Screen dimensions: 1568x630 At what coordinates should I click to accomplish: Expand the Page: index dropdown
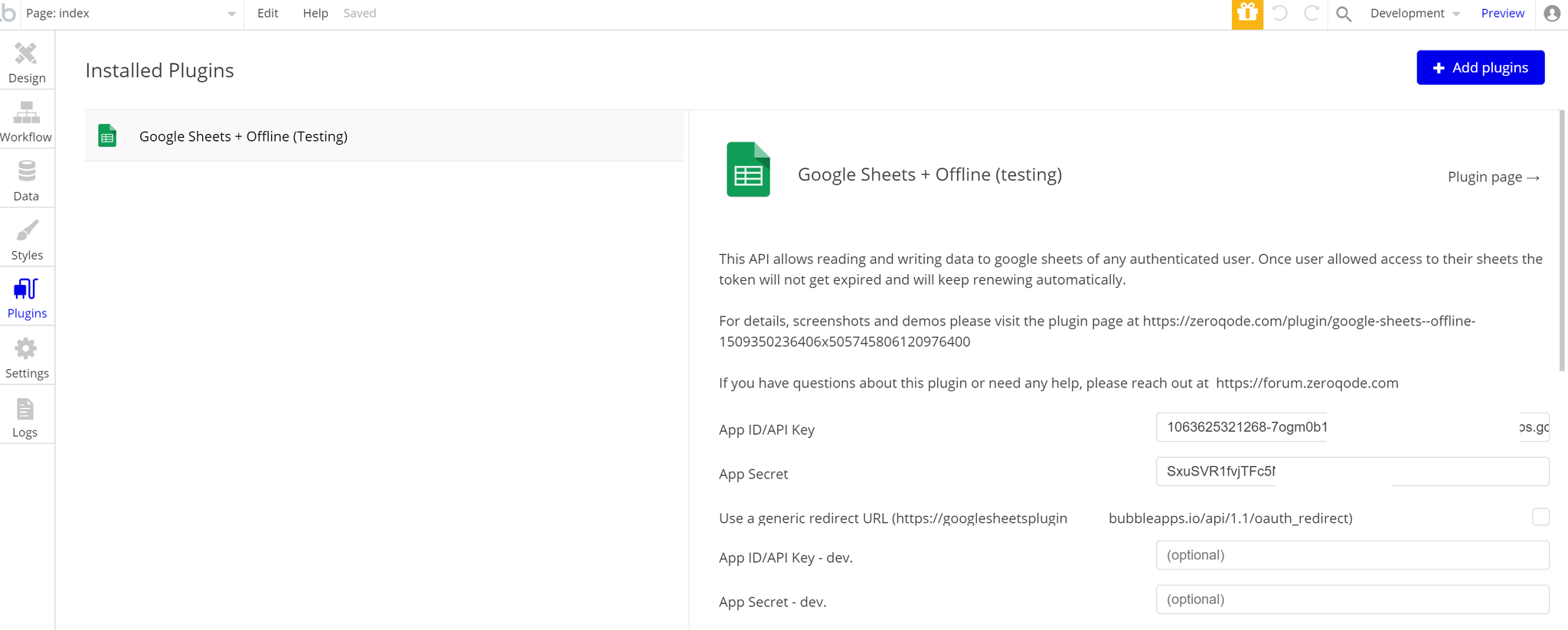coord(130,14)
